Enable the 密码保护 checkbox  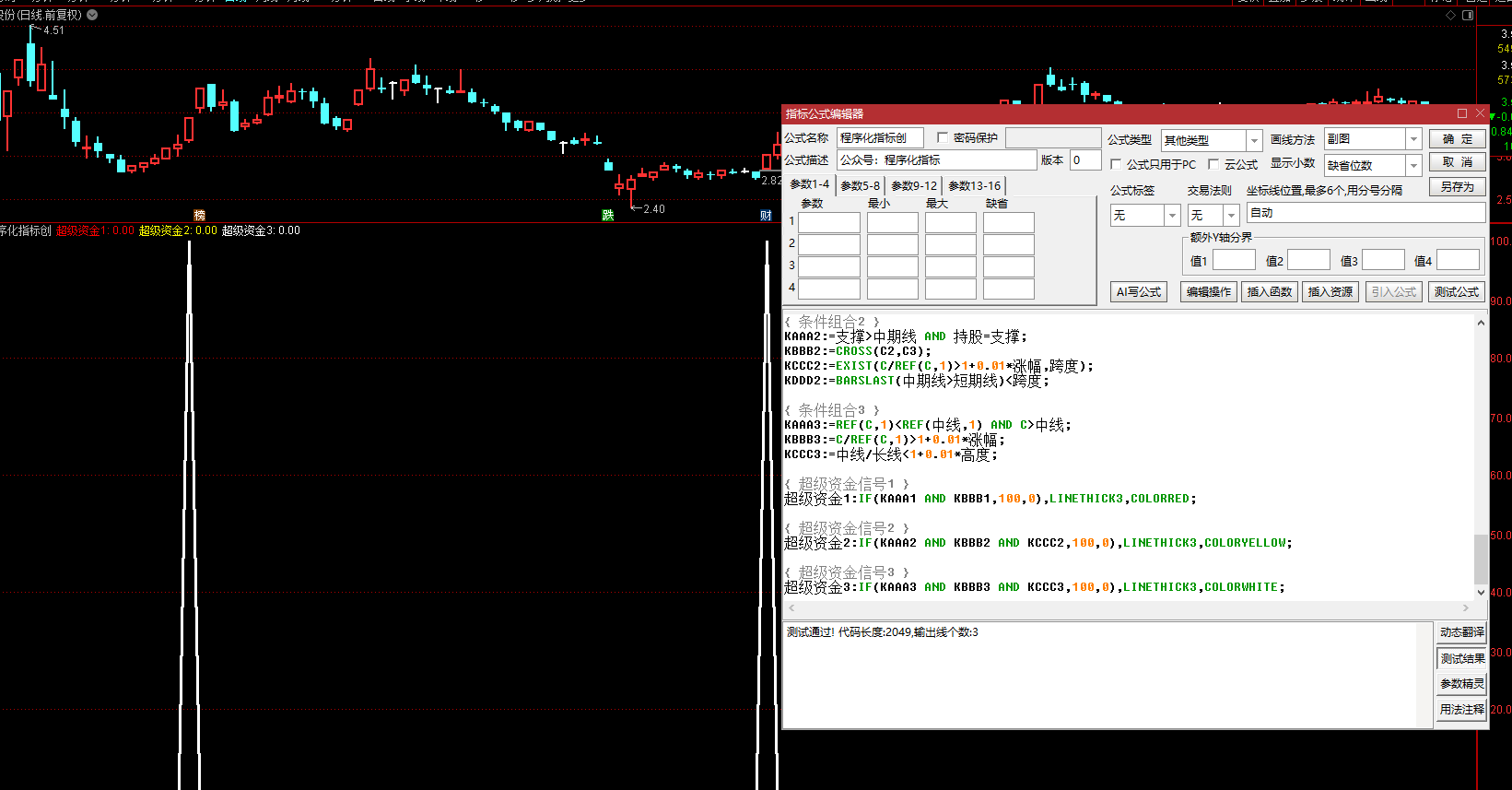pos(943,138)
